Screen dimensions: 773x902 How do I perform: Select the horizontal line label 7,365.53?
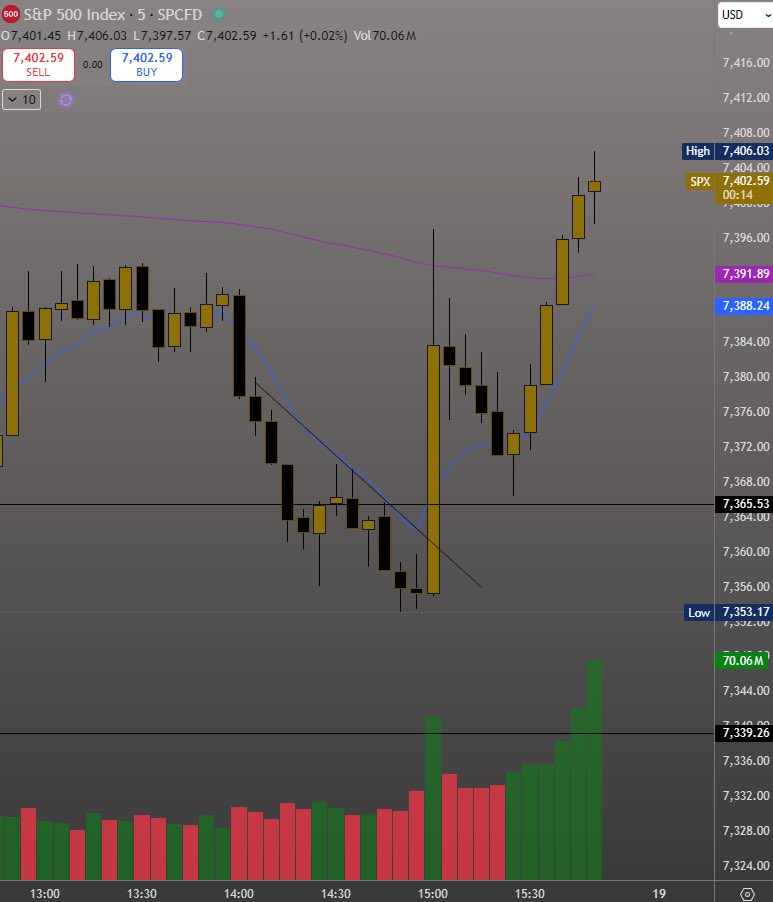point(744,504)
